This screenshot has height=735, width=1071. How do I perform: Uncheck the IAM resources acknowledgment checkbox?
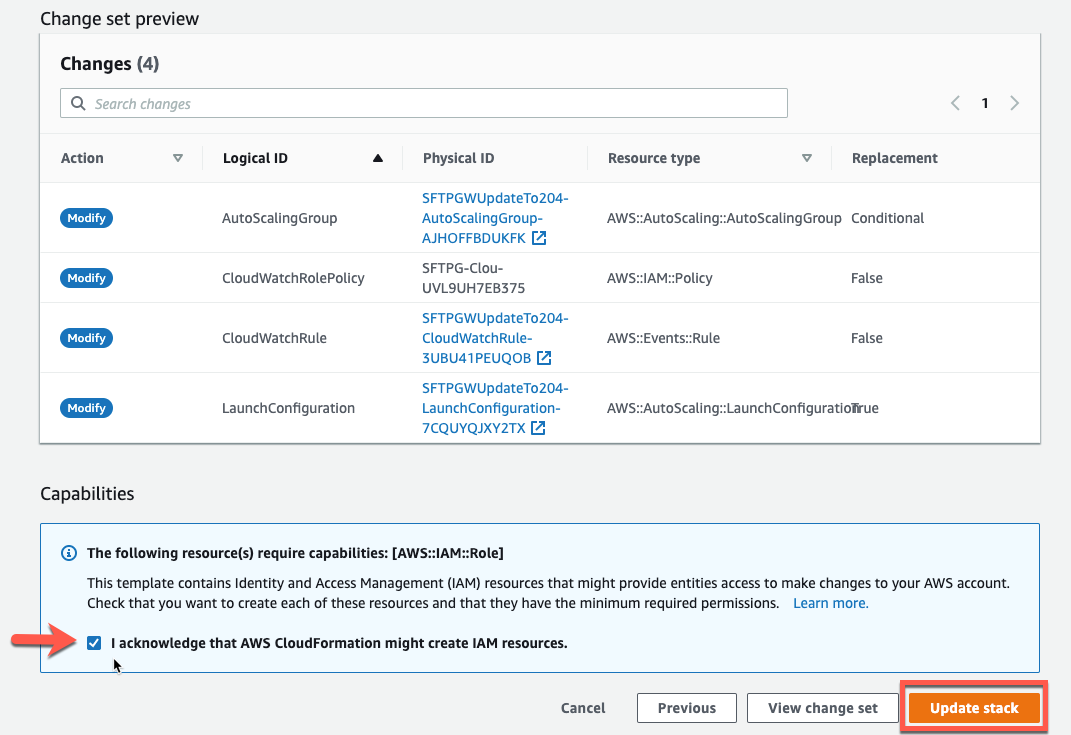pos(94,643)
